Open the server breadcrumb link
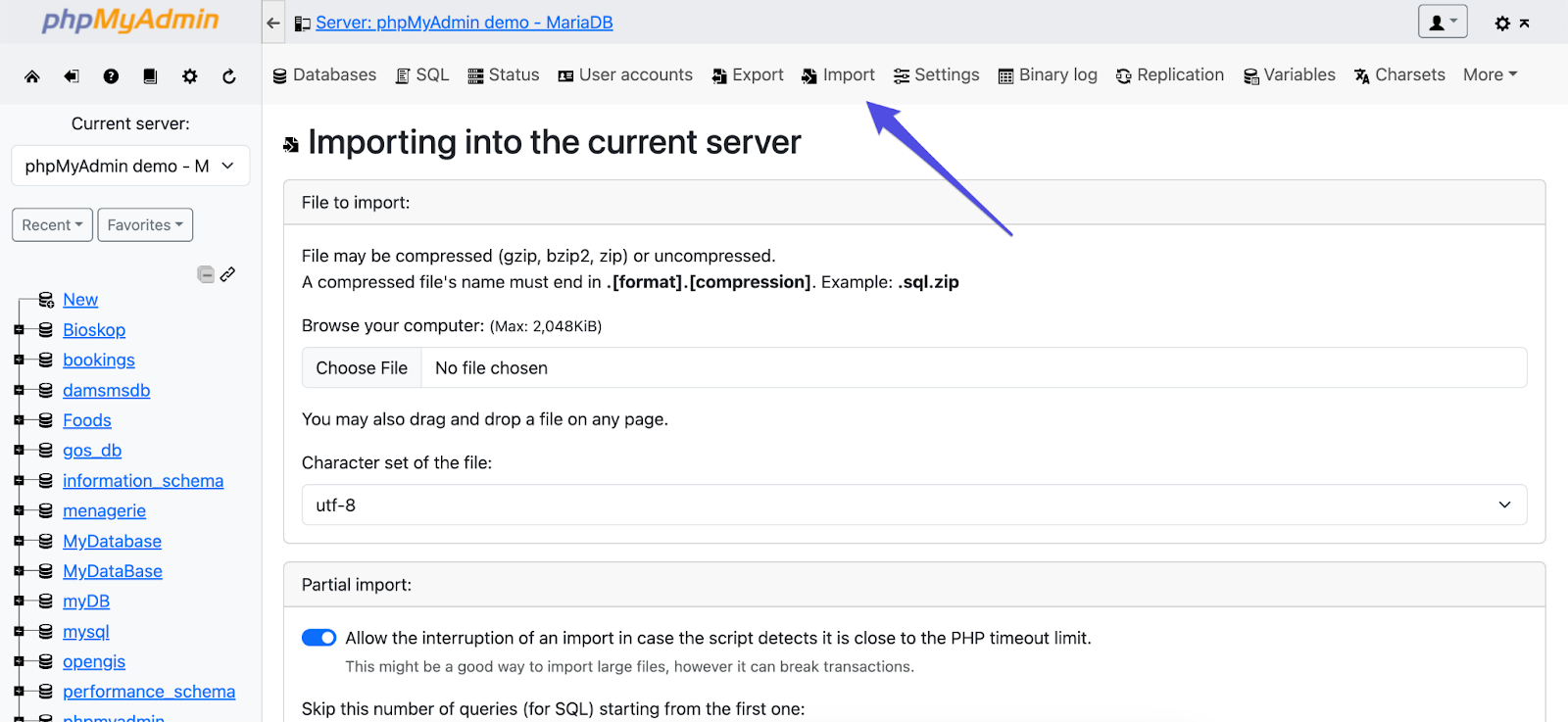Viewport: 1568px width, 722px height. pyautogui.click(x=465, y=23)
